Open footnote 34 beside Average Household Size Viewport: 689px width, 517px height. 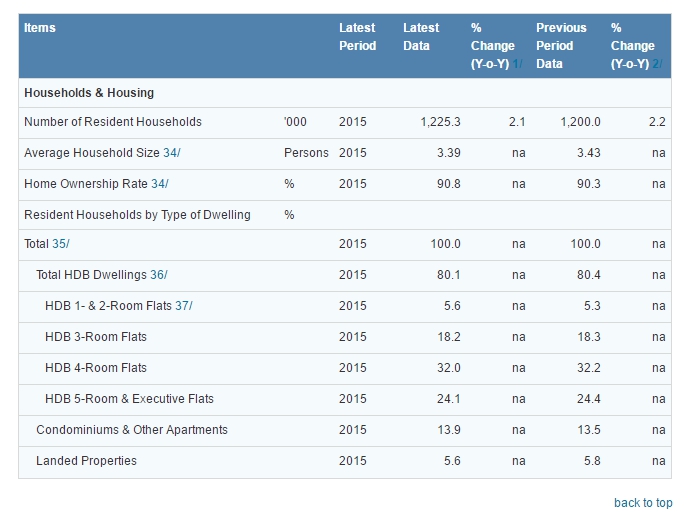(172, 153)
